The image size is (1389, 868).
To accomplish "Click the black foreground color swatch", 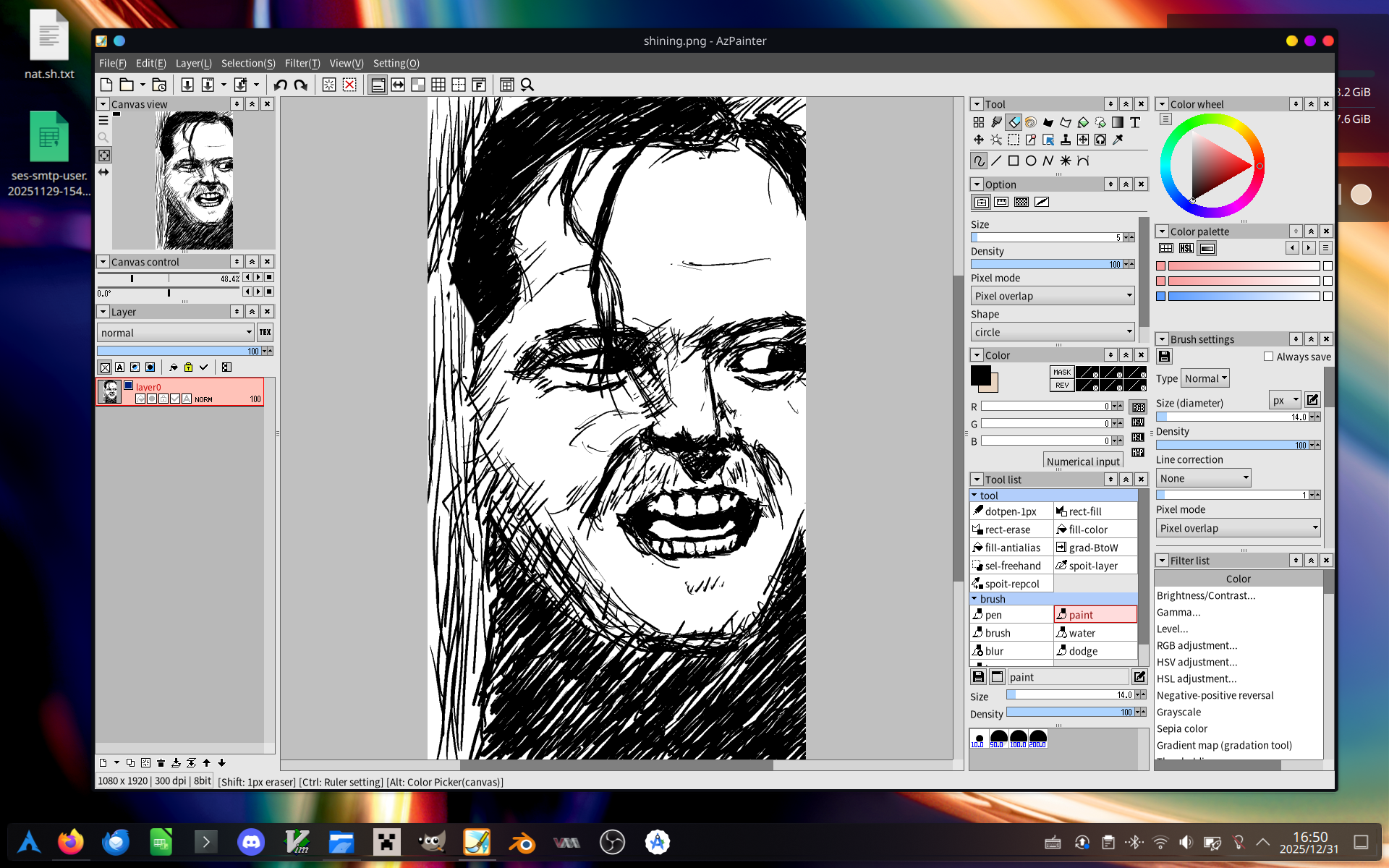I will (x=980, y=375).
